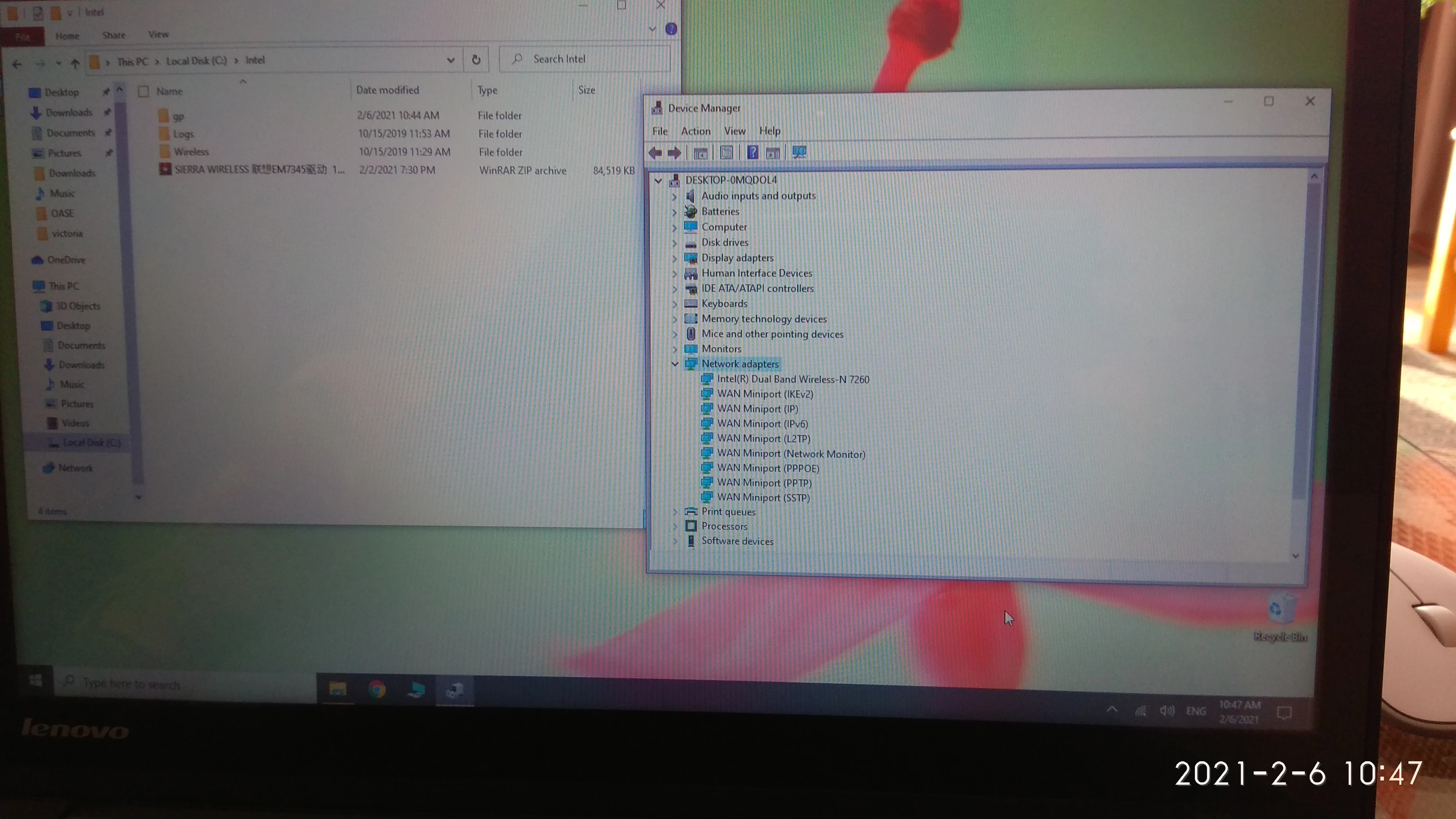
Task: Expand the Display adapters category
Action: (x=674, y=258)
